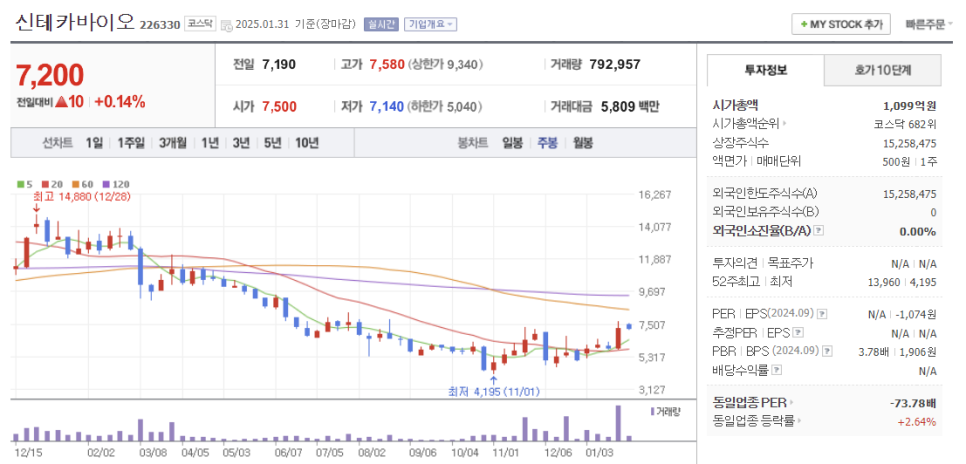Show the 월봉 monthly candle chart

tap(583, 143)
